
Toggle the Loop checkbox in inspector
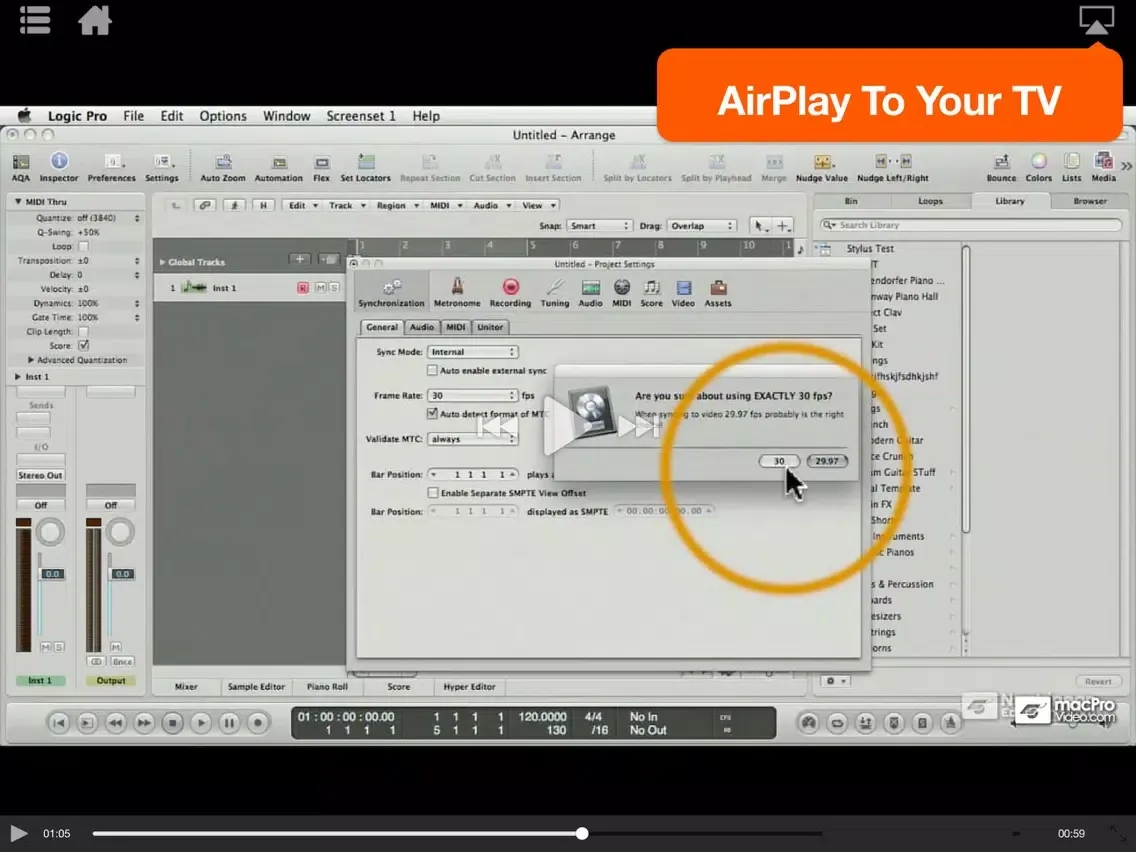point(83,246)
